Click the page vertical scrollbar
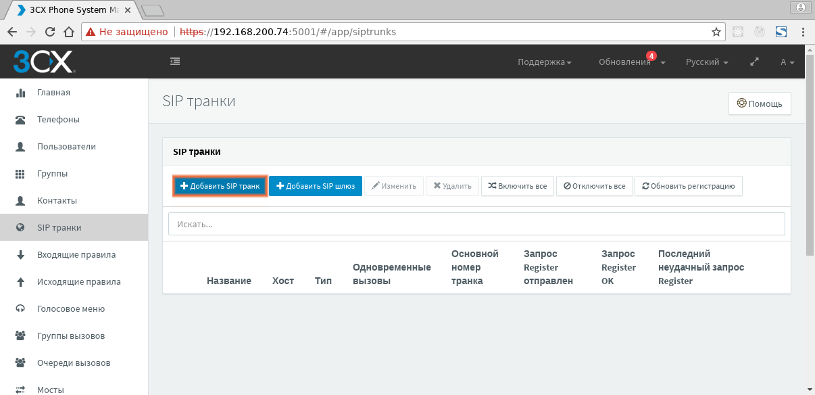This screenshot has width=815, height=395. 810,156
